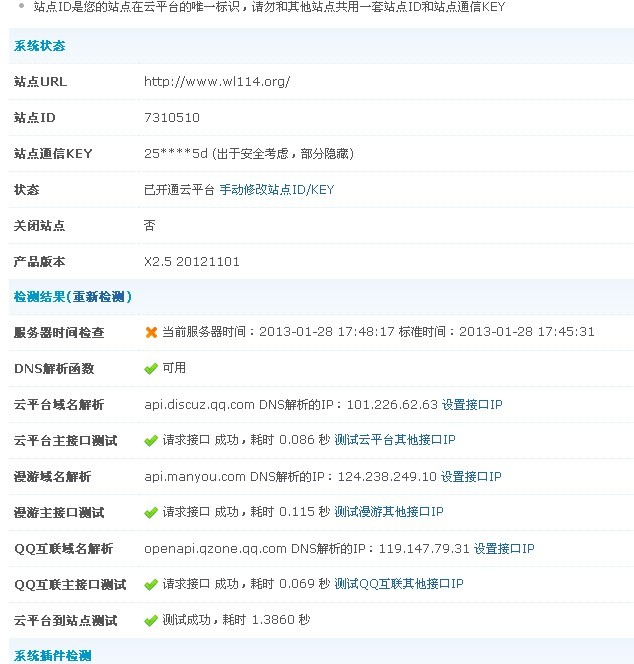Image resolution: width=634 pixels, height=664 pixels.
Task: Open 设置接口IP for api.discuz.qq.com
Action: [472, 405]
